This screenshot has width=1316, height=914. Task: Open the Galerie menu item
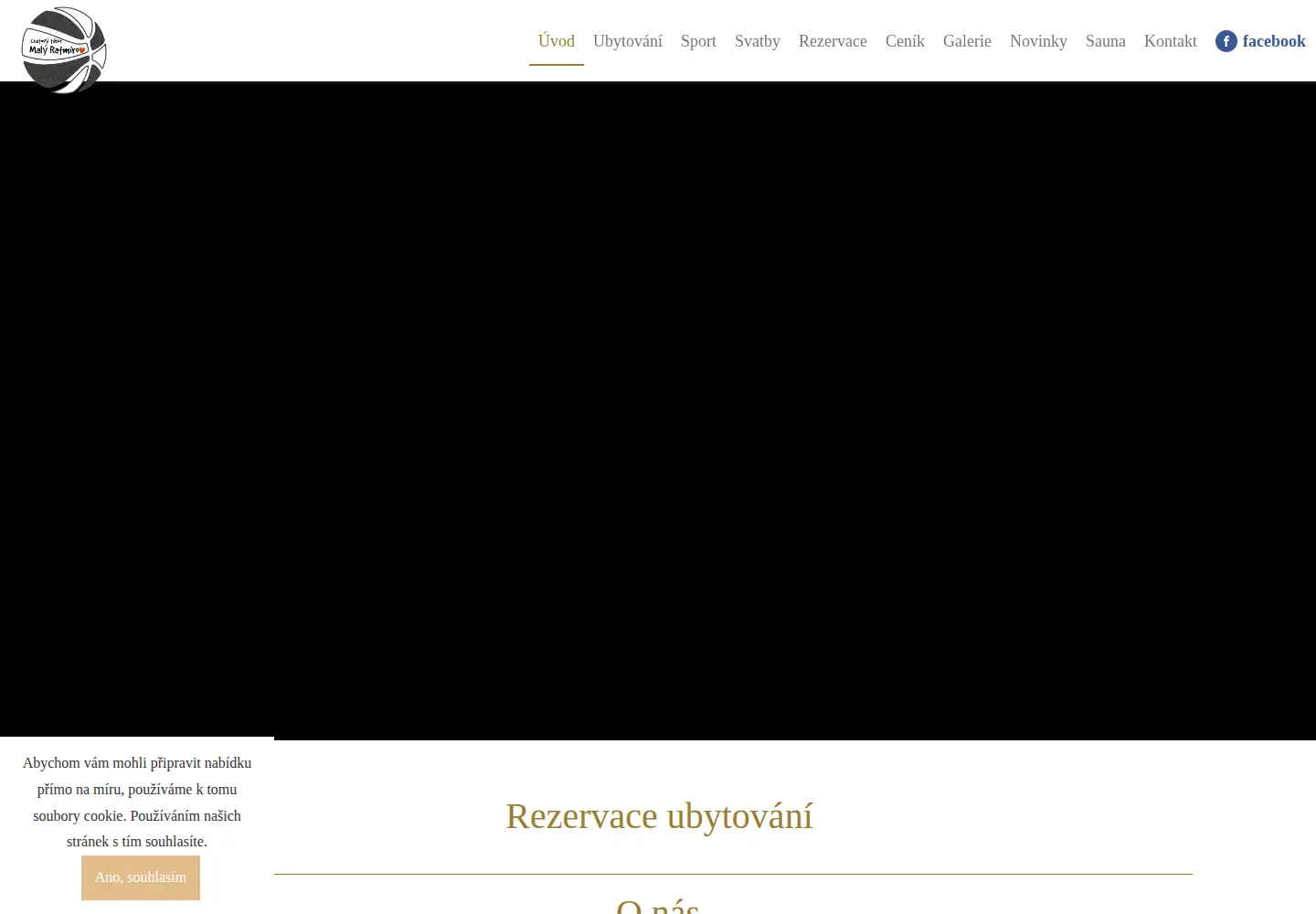click(x=967, y=41)
